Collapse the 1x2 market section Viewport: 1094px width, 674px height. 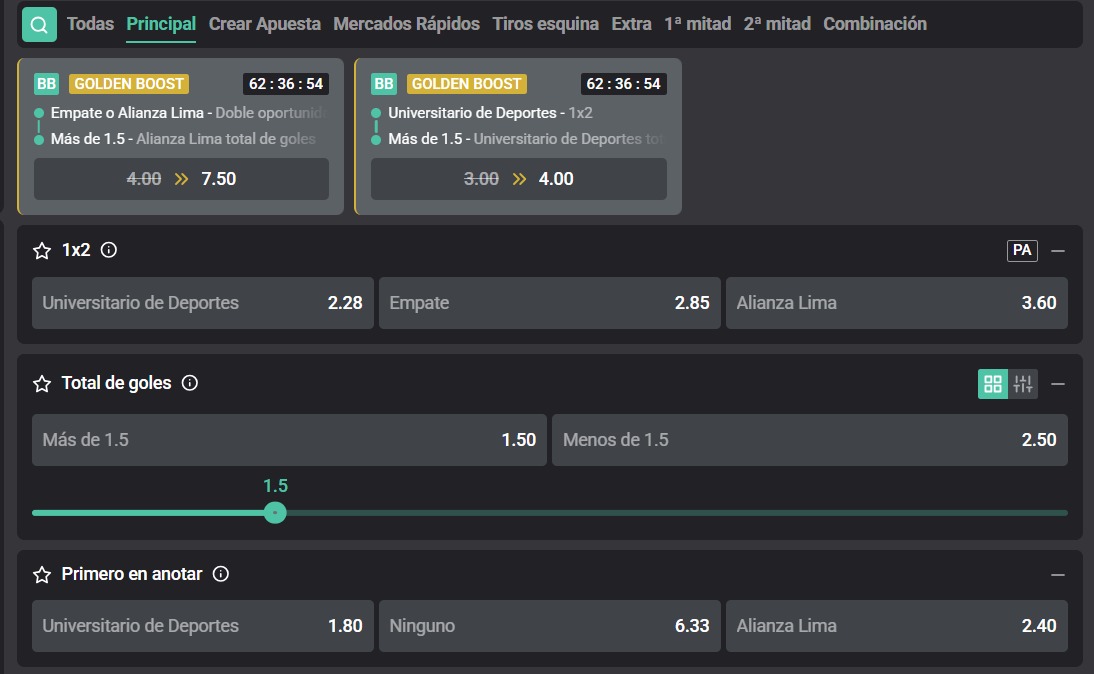coord(1058,250)
